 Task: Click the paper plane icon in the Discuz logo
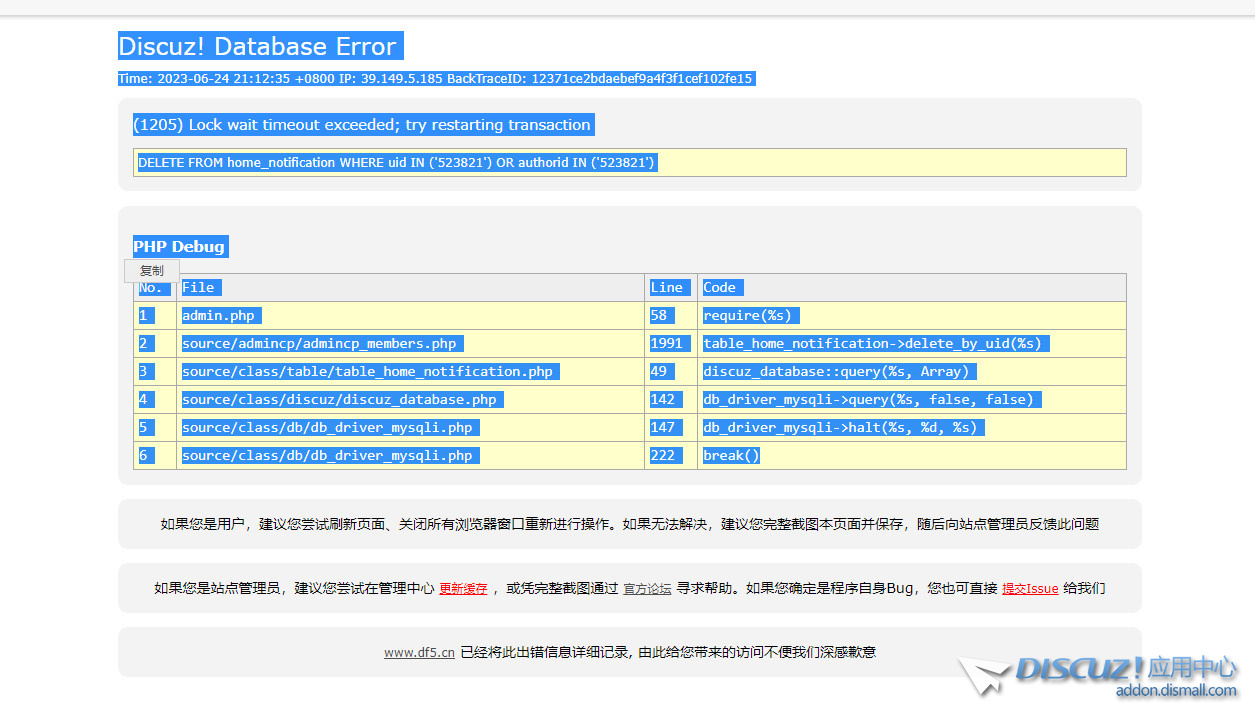985,676
